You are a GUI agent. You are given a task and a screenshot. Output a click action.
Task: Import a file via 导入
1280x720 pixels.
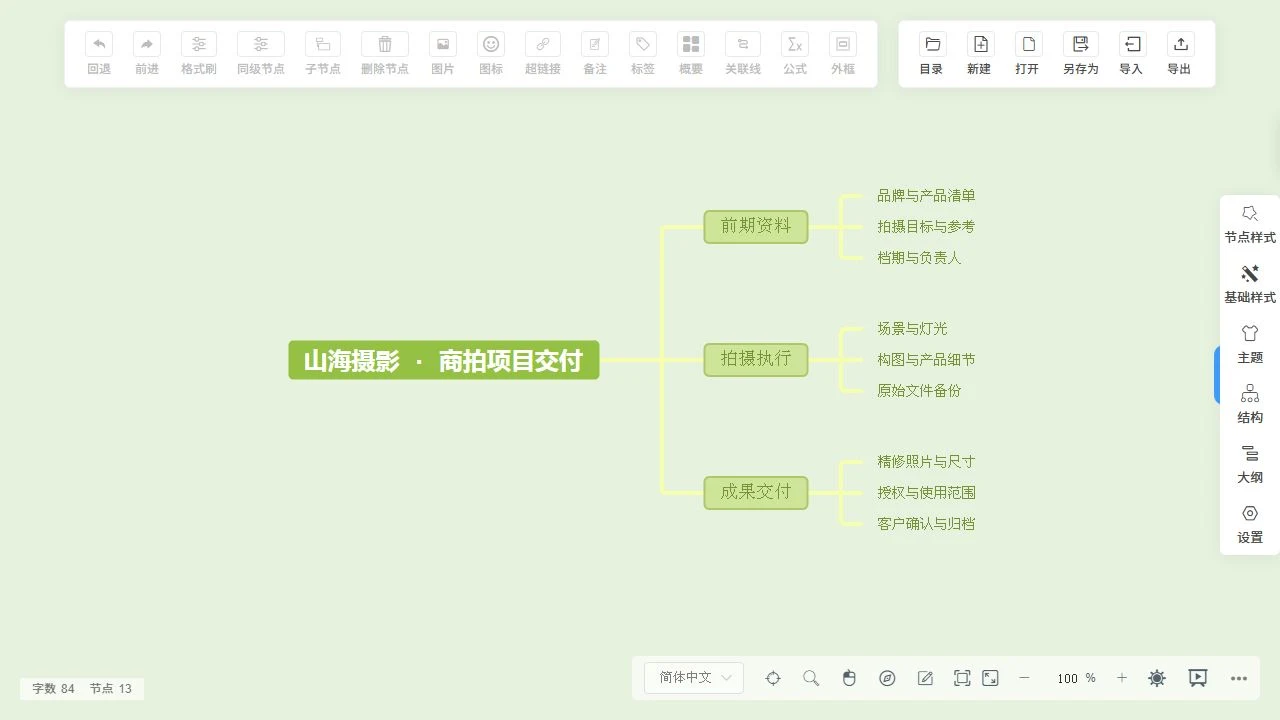(x=1132, y=54)
